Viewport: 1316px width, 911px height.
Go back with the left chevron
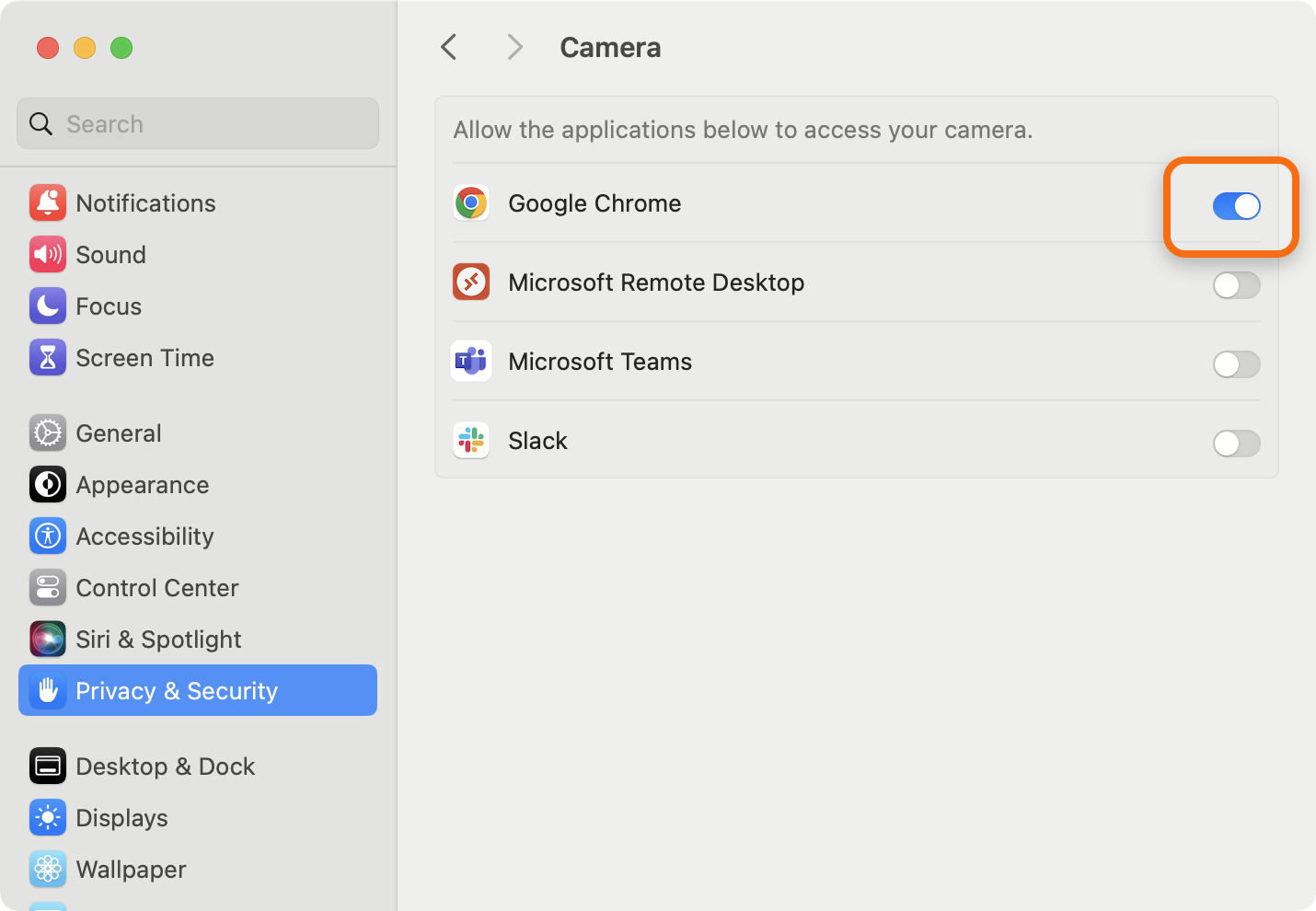(449, 47)
